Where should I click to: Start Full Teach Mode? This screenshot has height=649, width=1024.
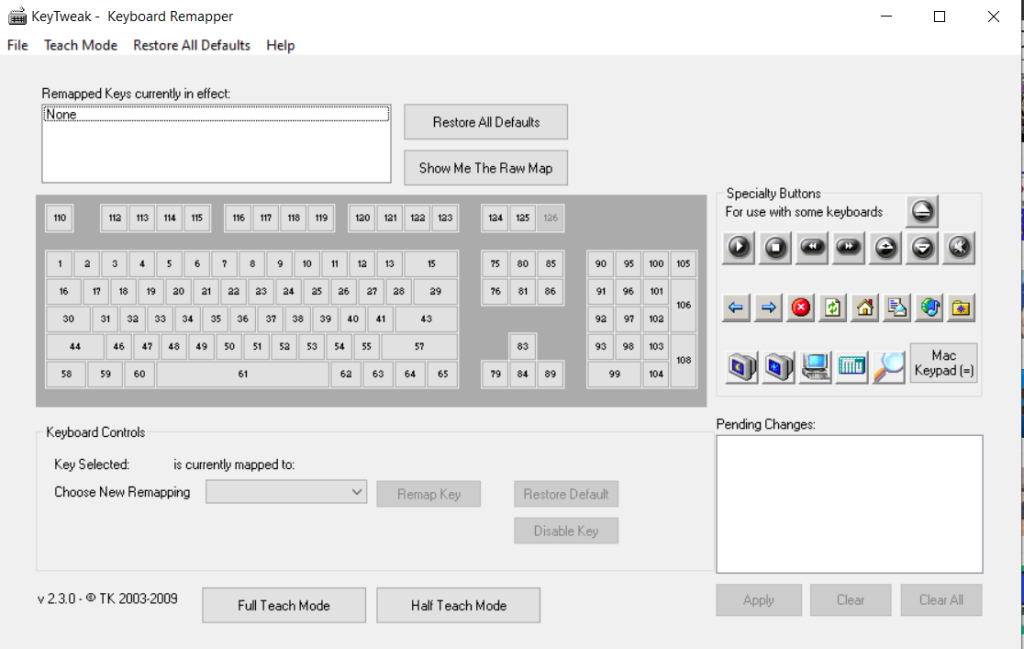(x=283, y=605)
